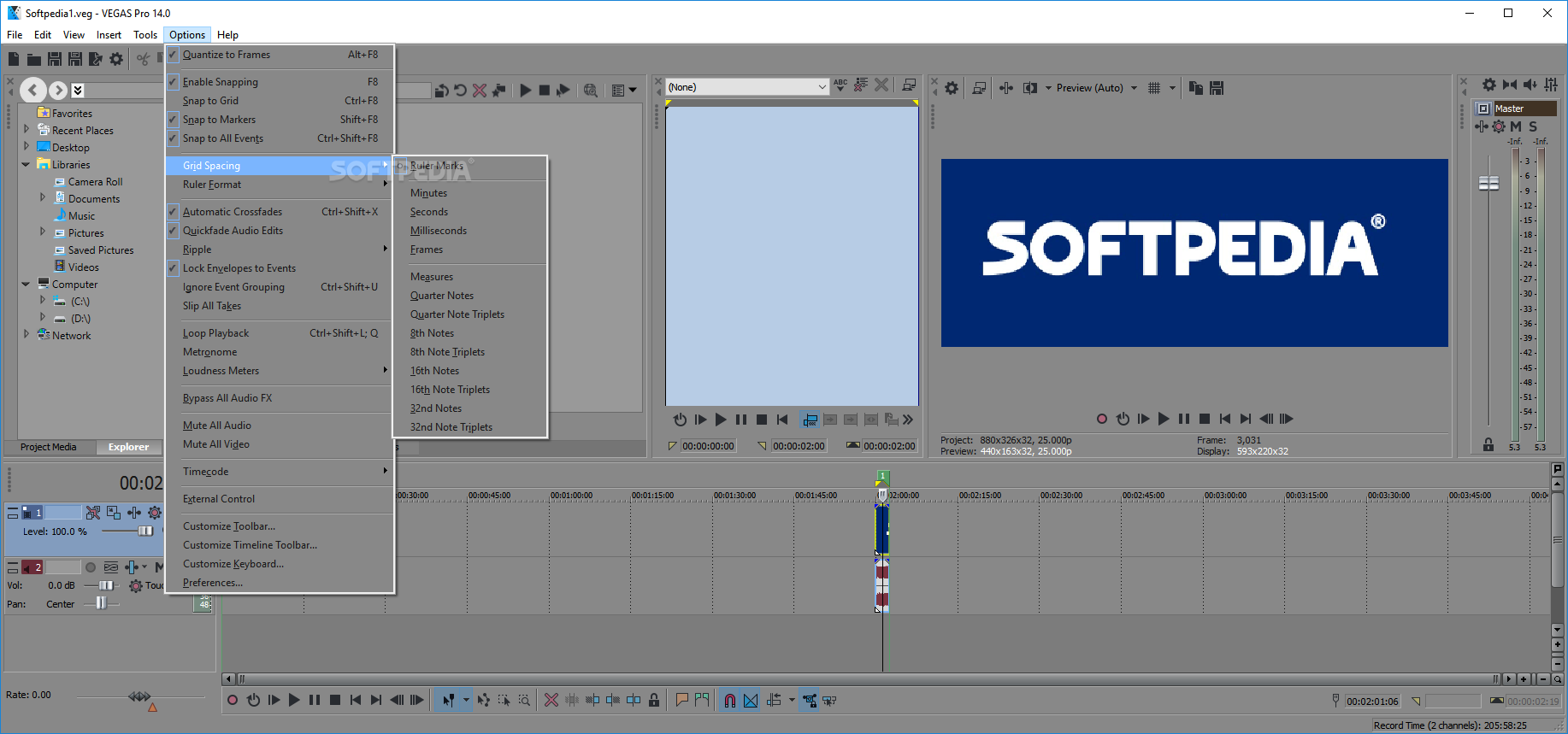Select Ruler Marks grid spacing option
The width and height of the screenshot is (1568, 734).
(x=469, y=166)
